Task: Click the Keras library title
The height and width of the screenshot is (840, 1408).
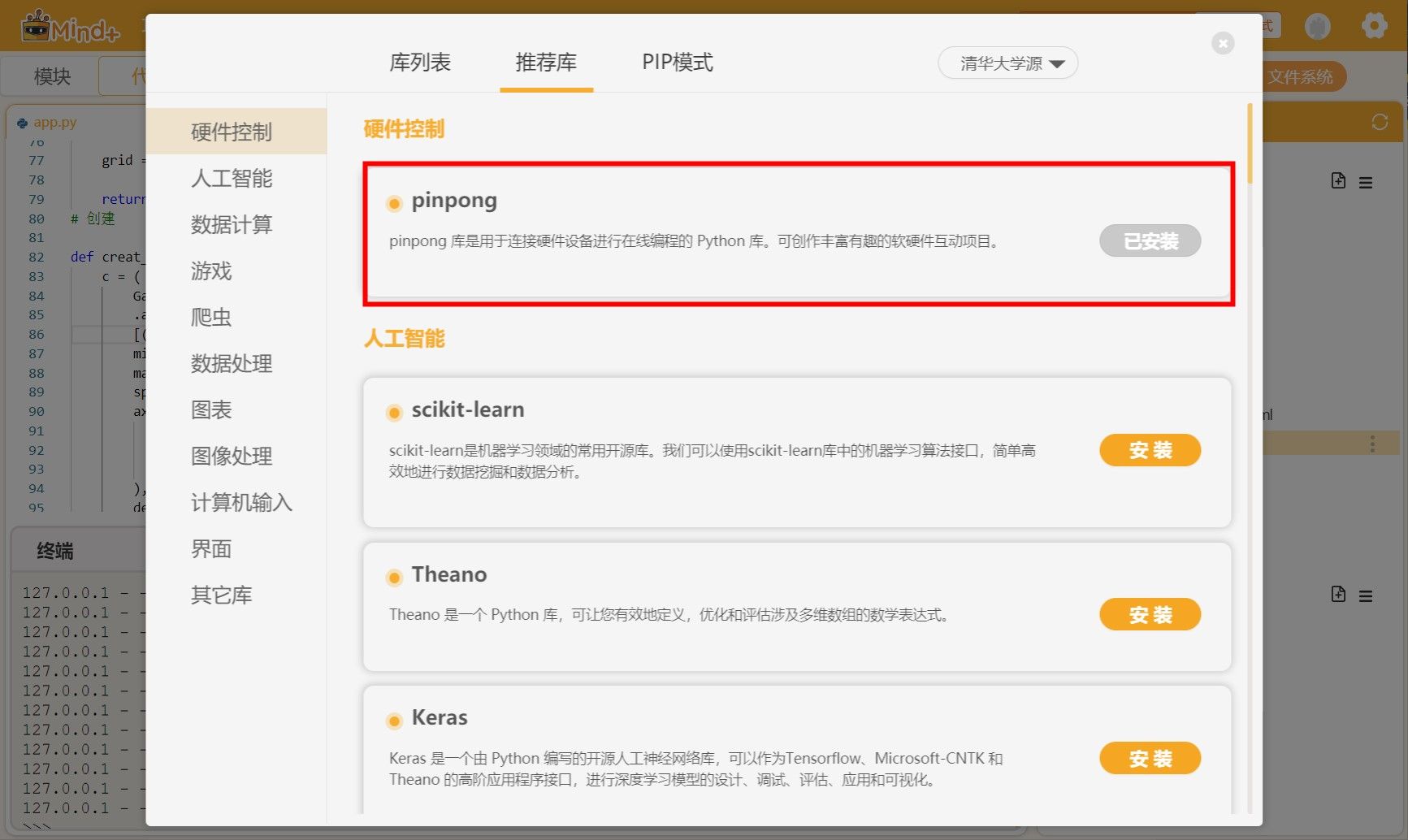Action: pyautogui.click(x=440, y=717)
